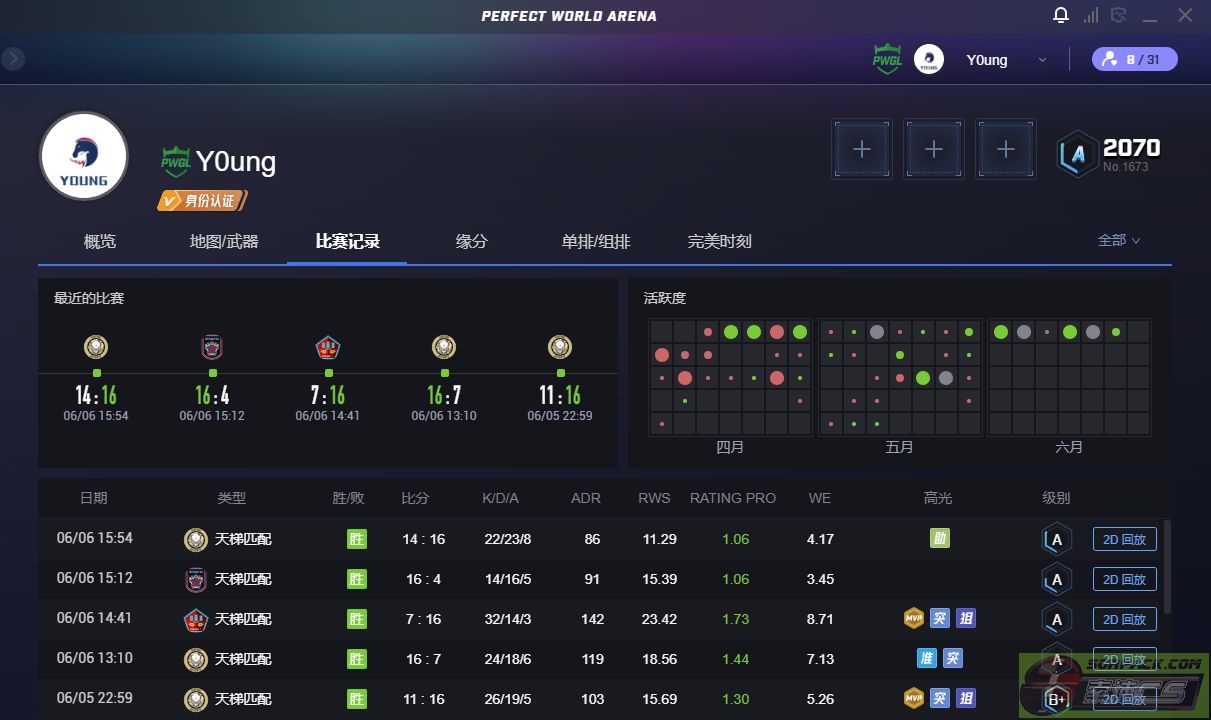Image resolution: width=1211 pixels, height=720 pixels.
Task: Open the 全部 filter dropdown
Action: point(1119,240)
